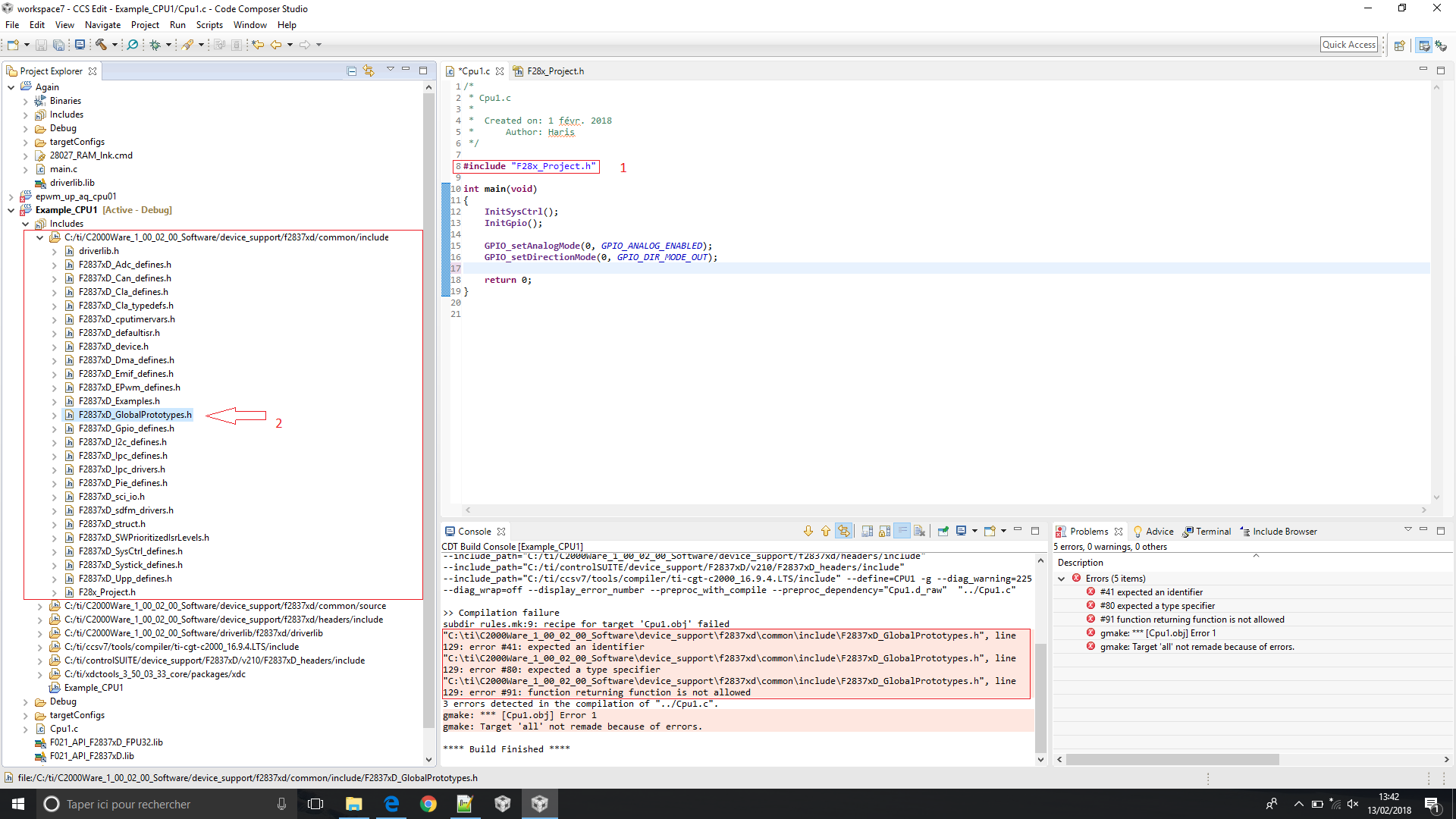Open the File menu
This screenshot has height=819, width=1456.
(x=12, y=25)
